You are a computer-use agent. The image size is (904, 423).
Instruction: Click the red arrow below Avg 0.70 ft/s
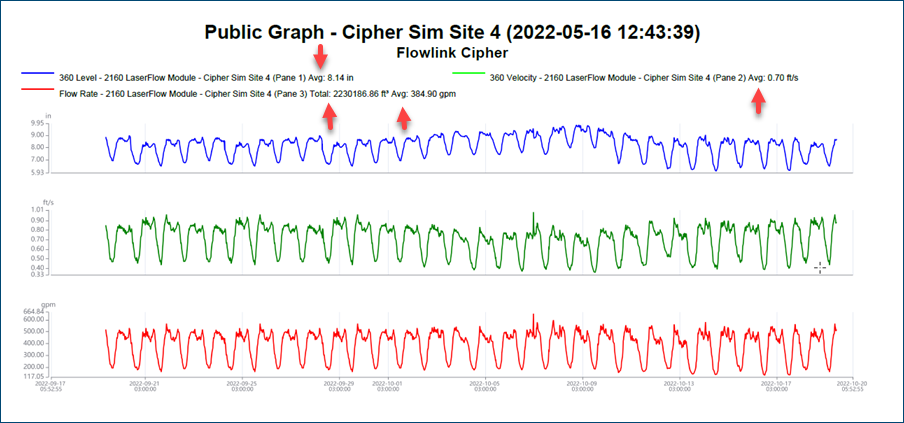(x=760, y=100)
